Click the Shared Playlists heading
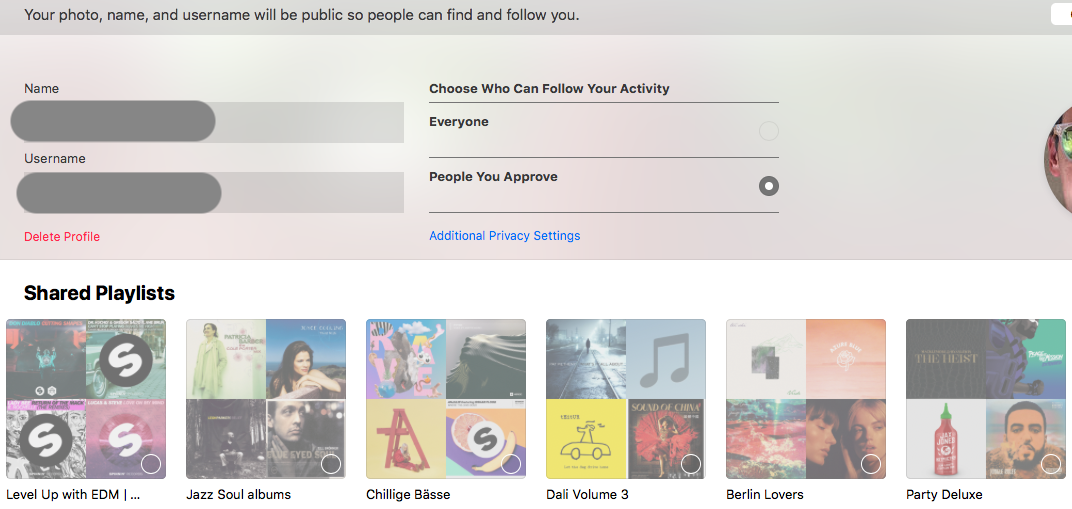The height and width of the screenshot is (509, 1072). [99, 293]
